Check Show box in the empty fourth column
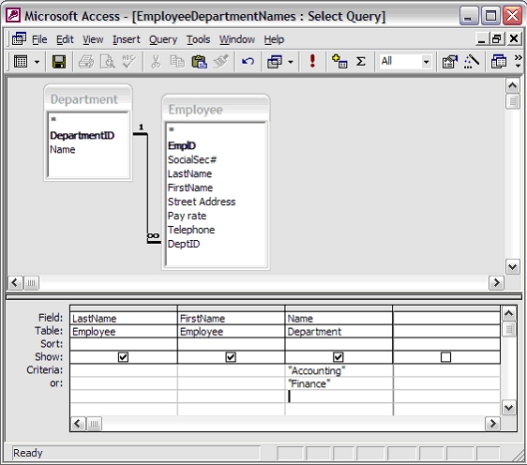The width and height of the screenshot is (527, 465). coord(446,357)
